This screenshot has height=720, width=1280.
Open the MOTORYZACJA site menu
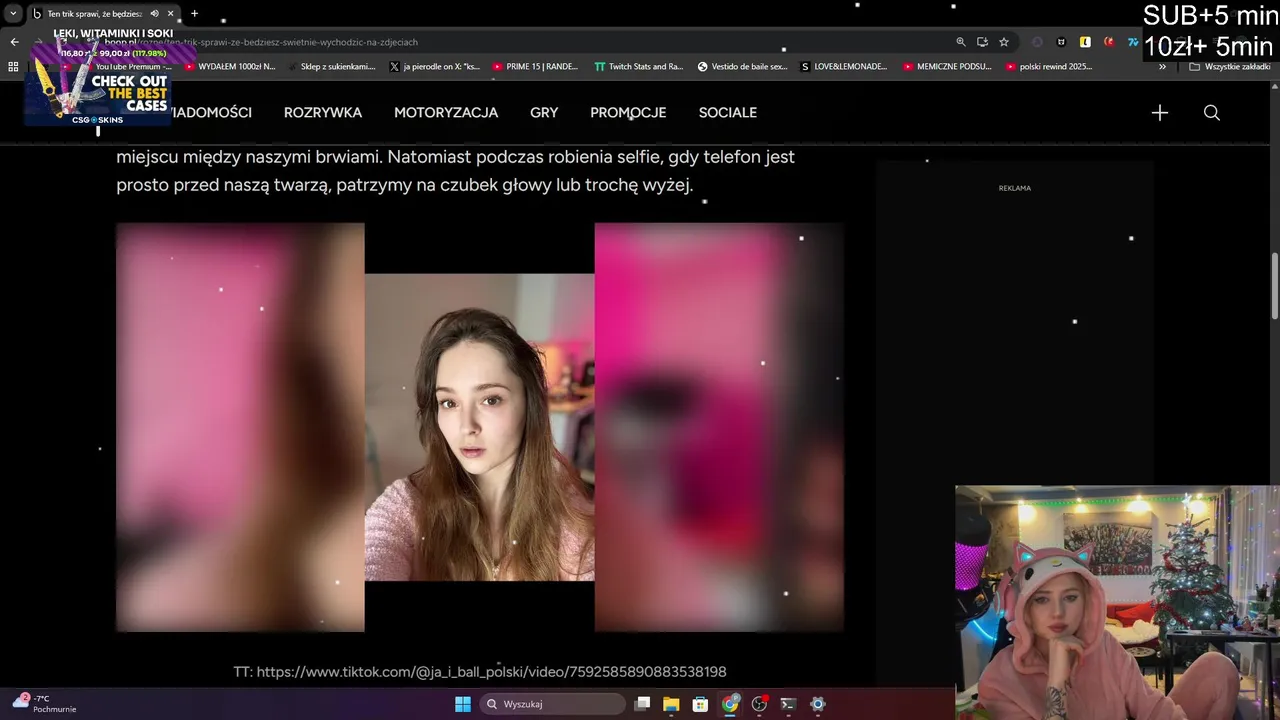click(446, 113)
